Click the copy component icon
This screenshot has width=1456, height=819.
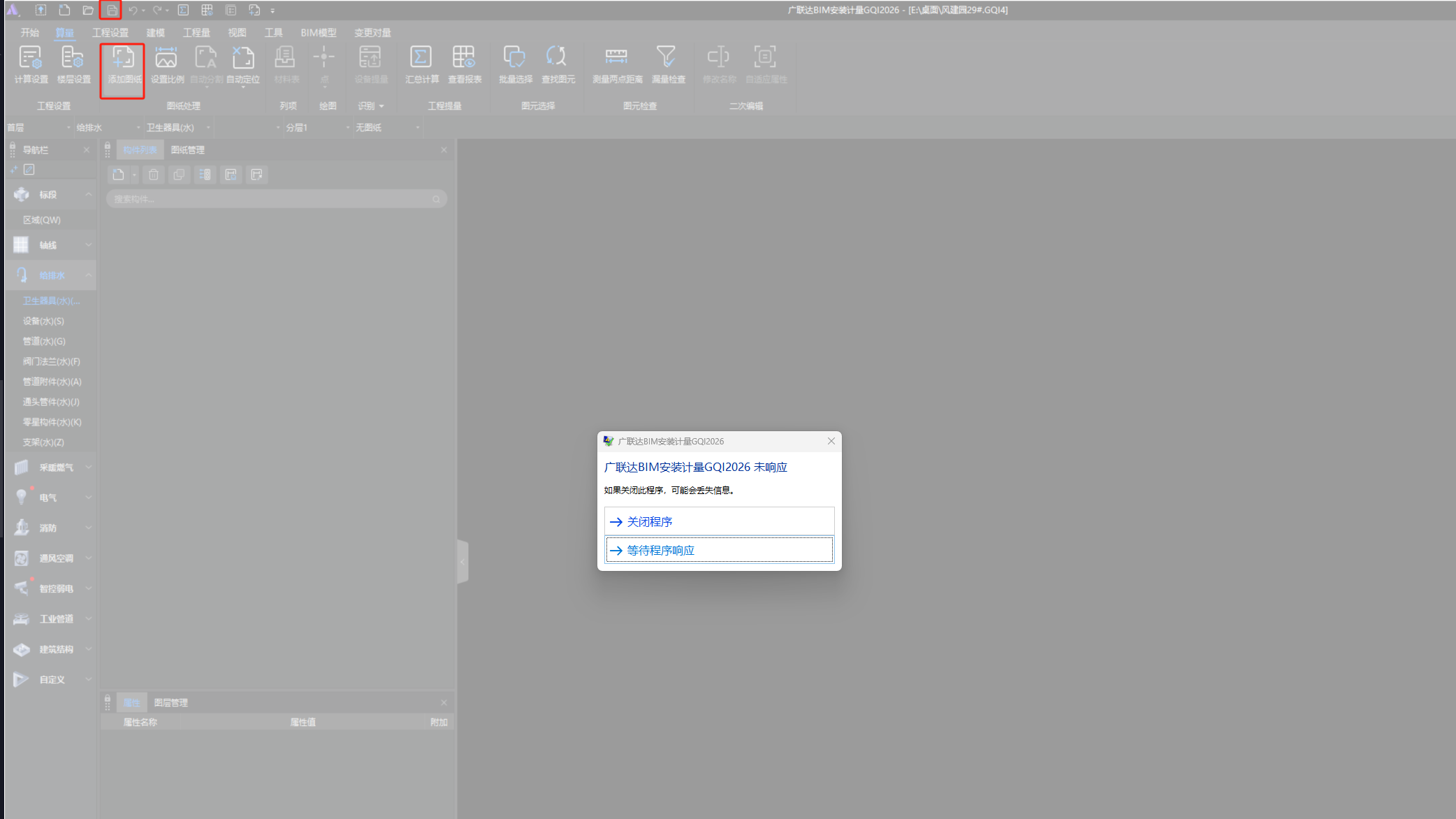179,175
